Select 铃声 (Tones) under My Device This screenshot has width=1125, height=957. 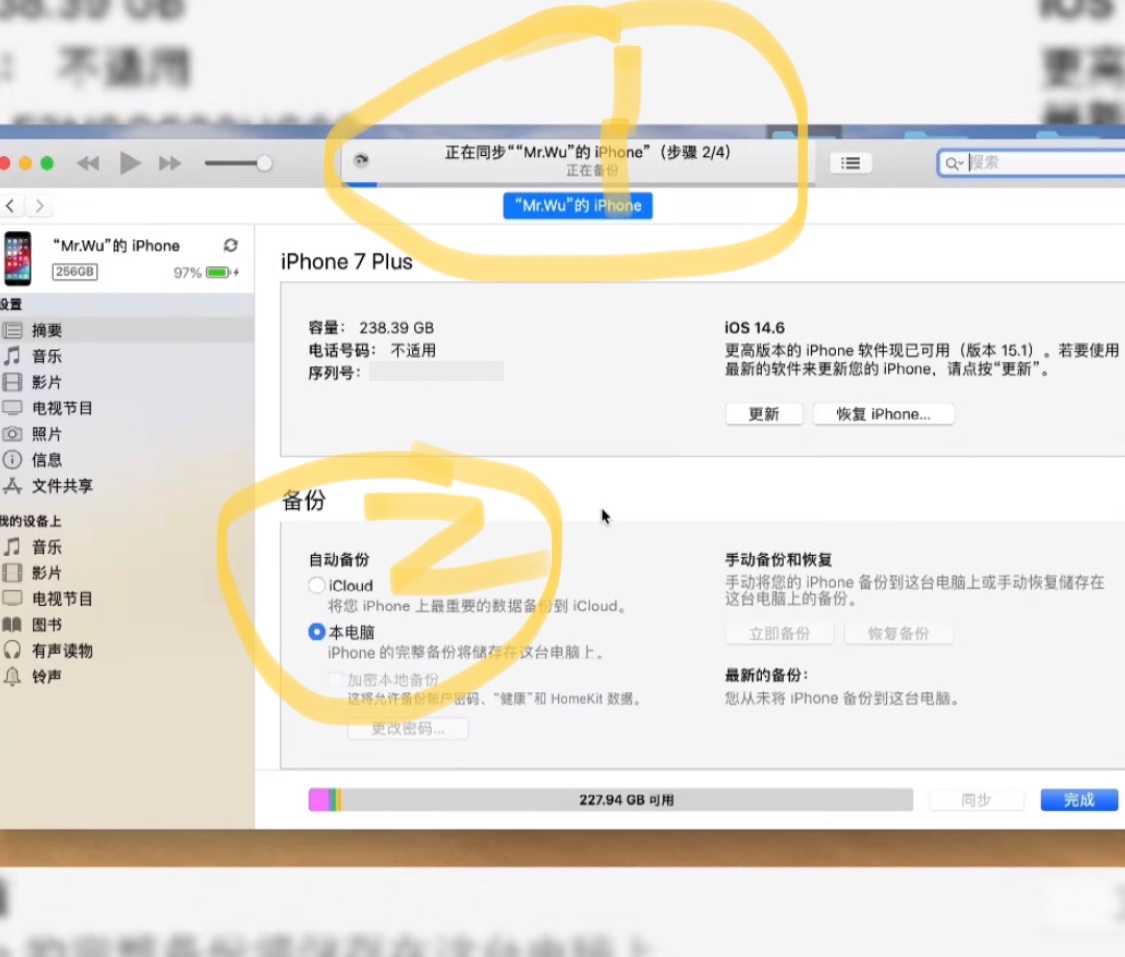(46, 677)
